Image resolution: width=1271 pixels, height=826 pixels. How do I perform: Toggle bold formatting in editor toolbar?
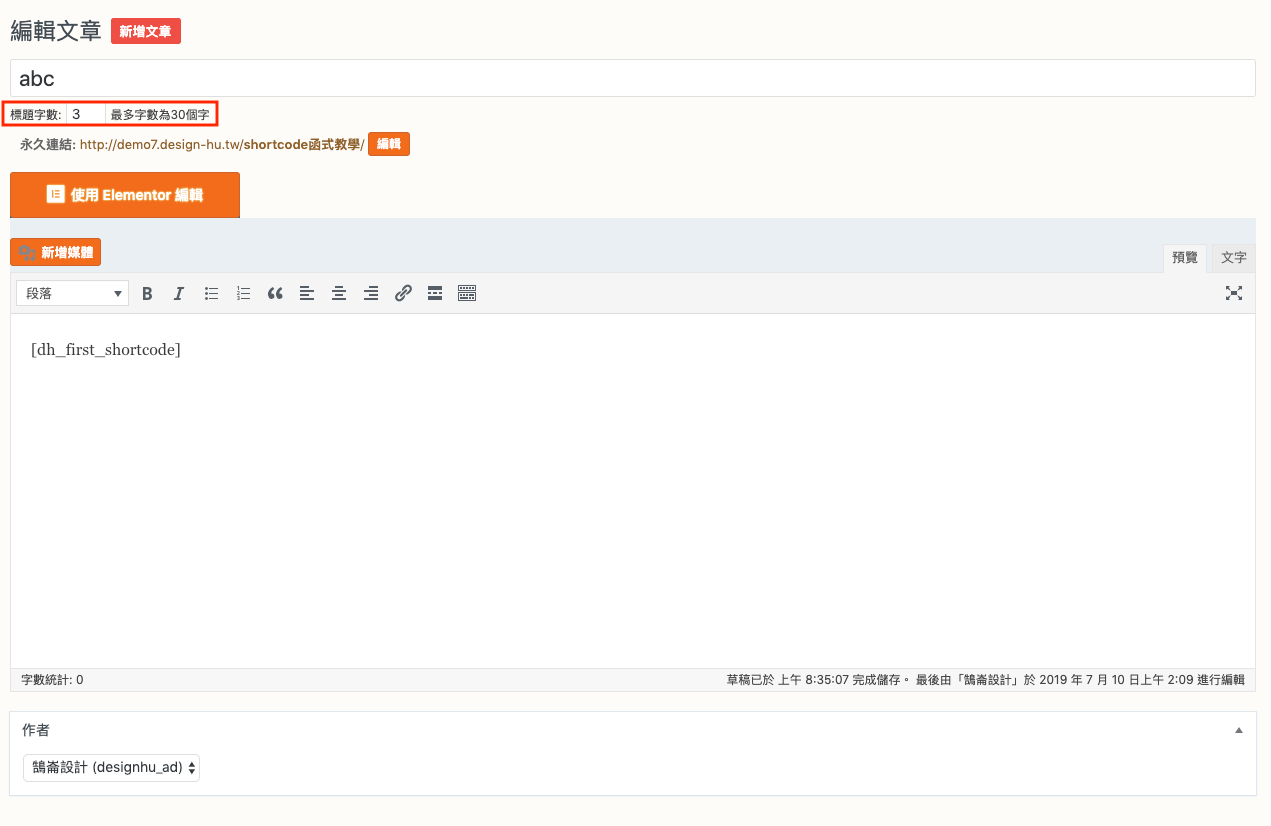[x=147, y=293]
